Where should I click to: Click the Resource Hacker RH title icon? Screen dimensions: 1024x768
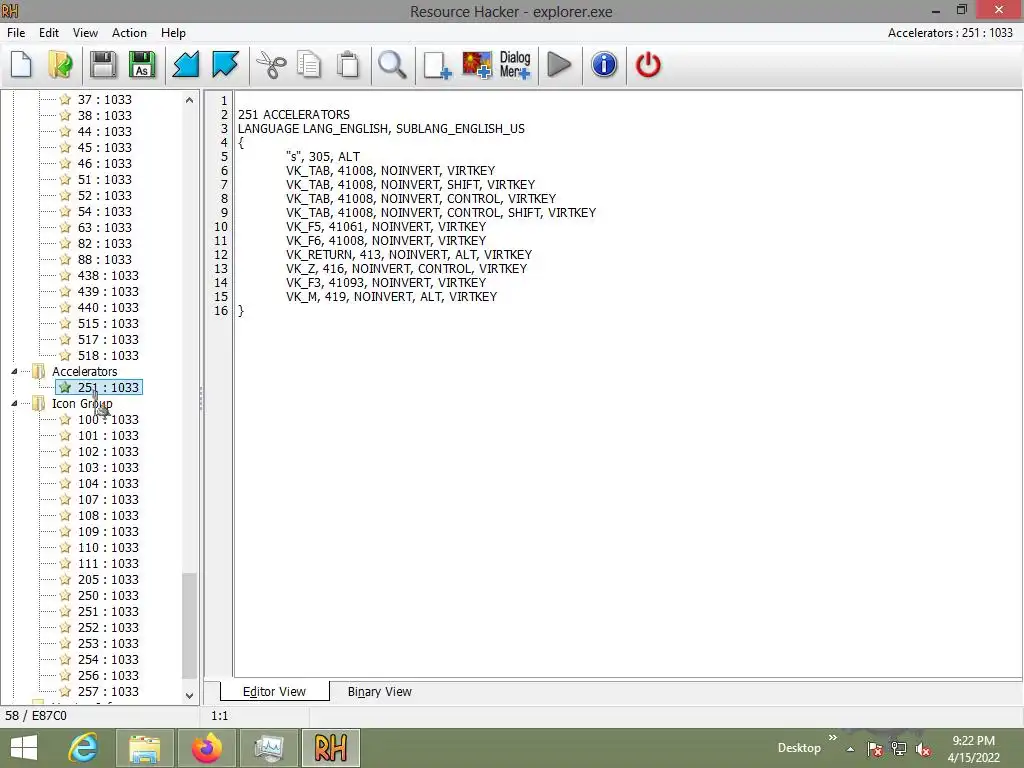10,11
